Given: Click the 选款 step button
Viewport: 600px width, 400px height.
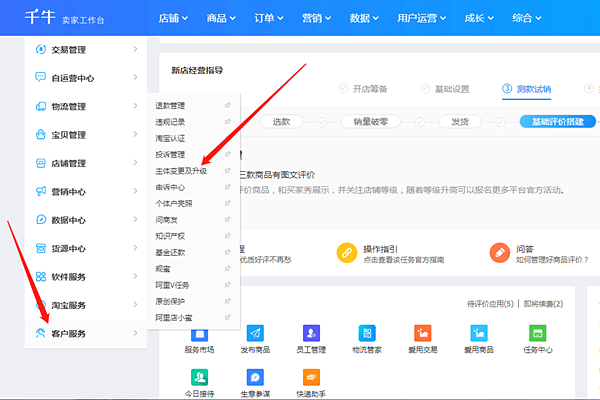Looking at the screenshot, I should coord(281,122).
